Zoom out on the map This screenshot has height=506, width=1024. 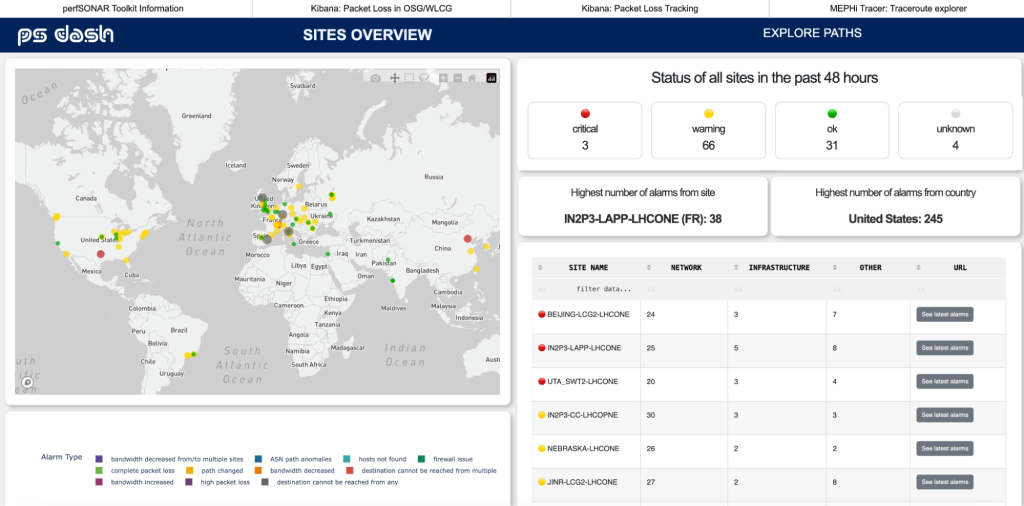[457, 78]
